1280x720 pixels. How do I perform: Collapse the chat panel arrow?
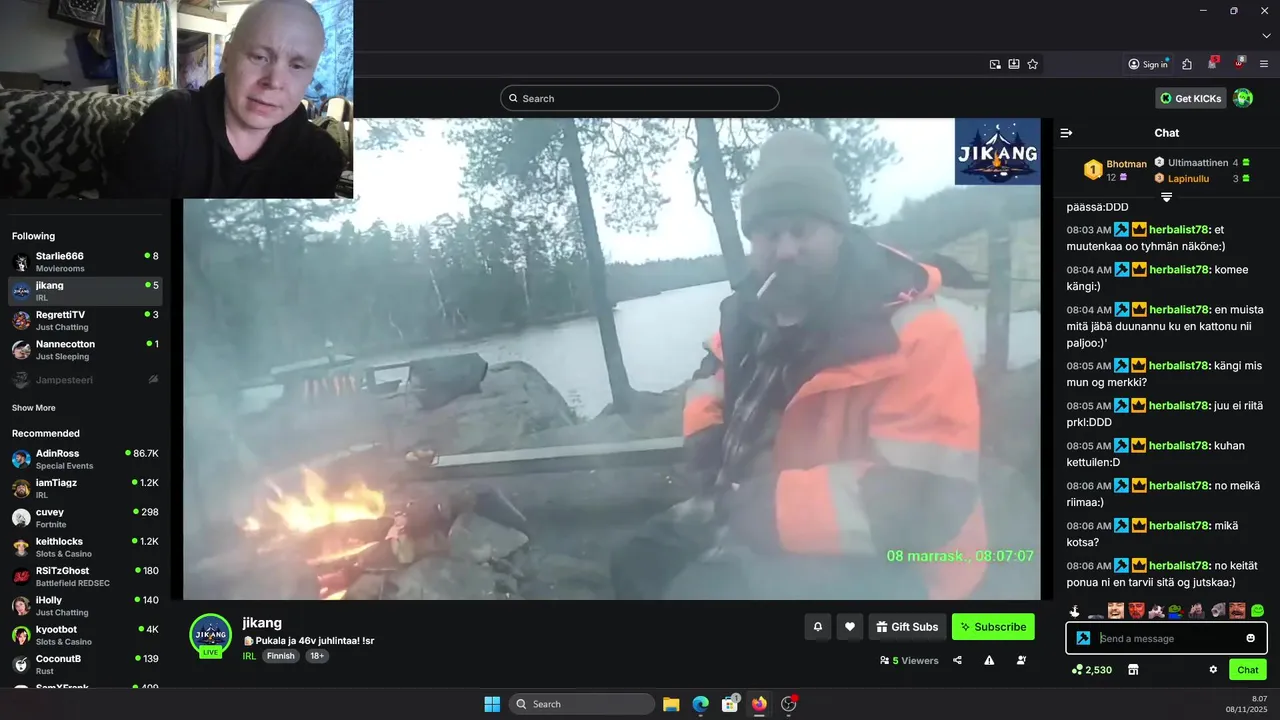pos(1066,133)
